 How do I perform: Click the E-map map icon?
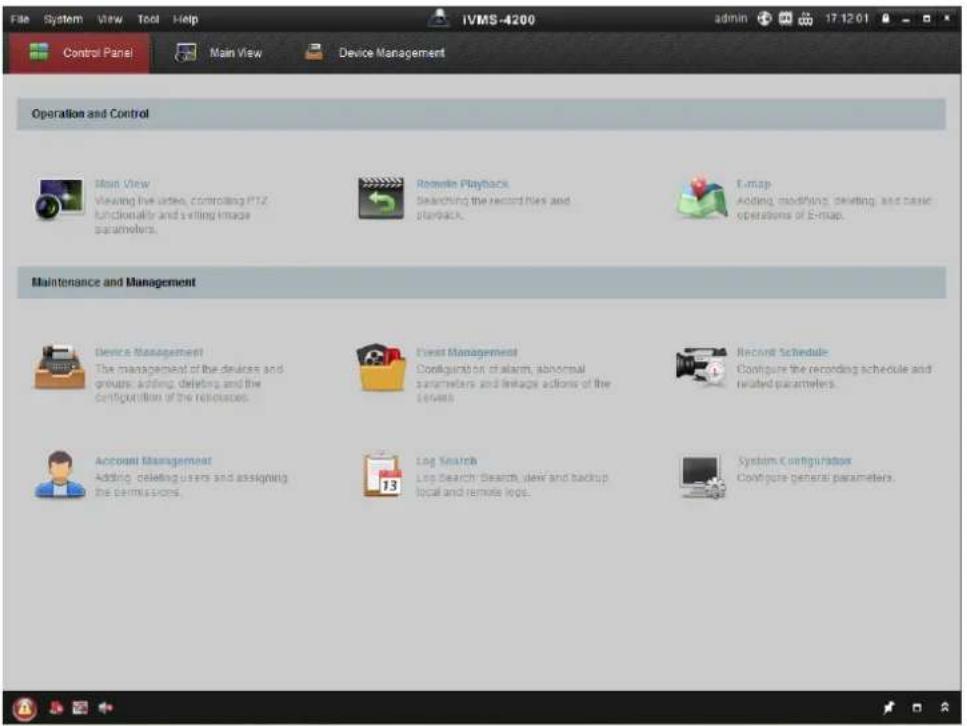tap(702, 198)
